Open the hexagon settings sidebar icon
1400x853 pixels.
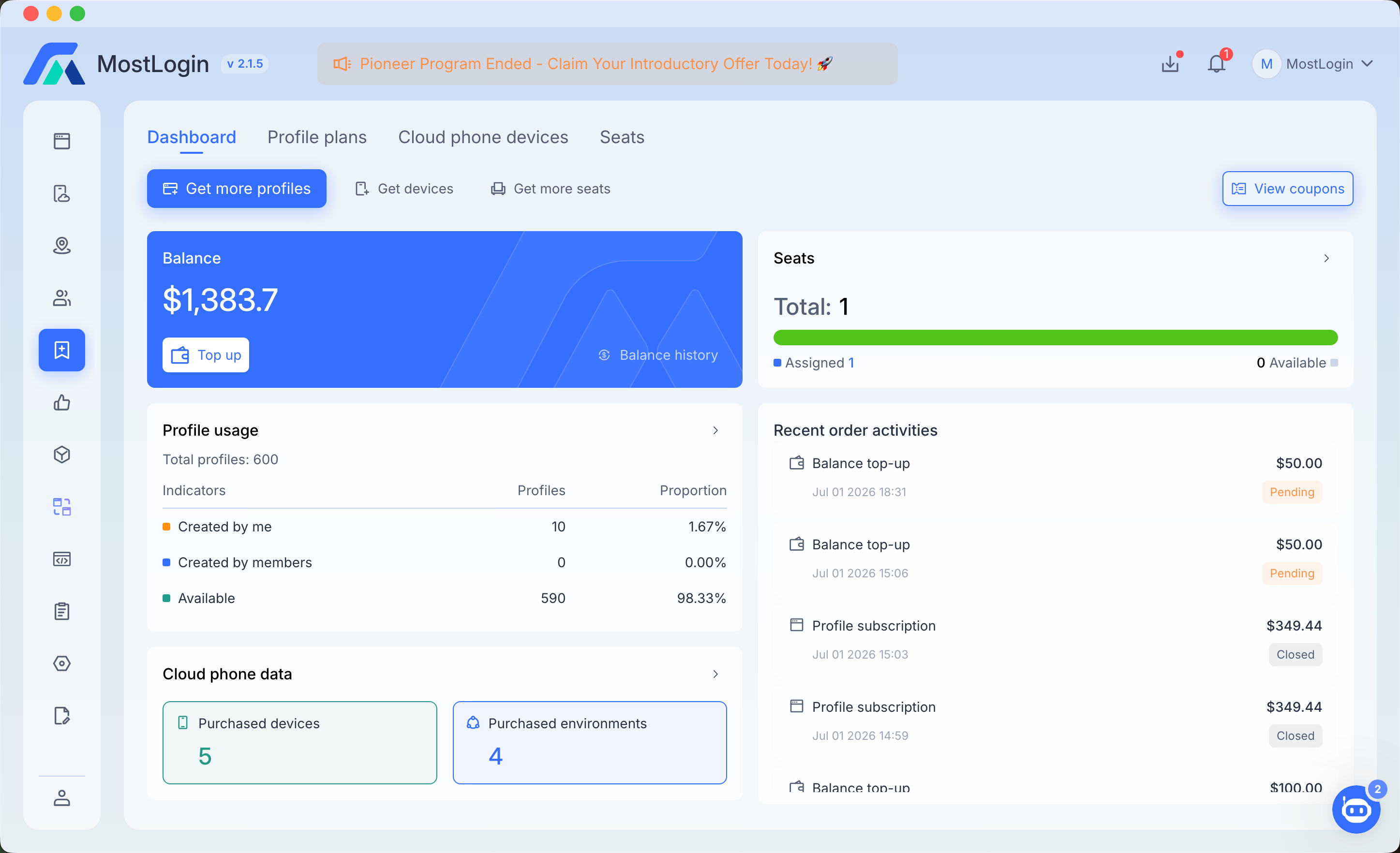[61, 663]
